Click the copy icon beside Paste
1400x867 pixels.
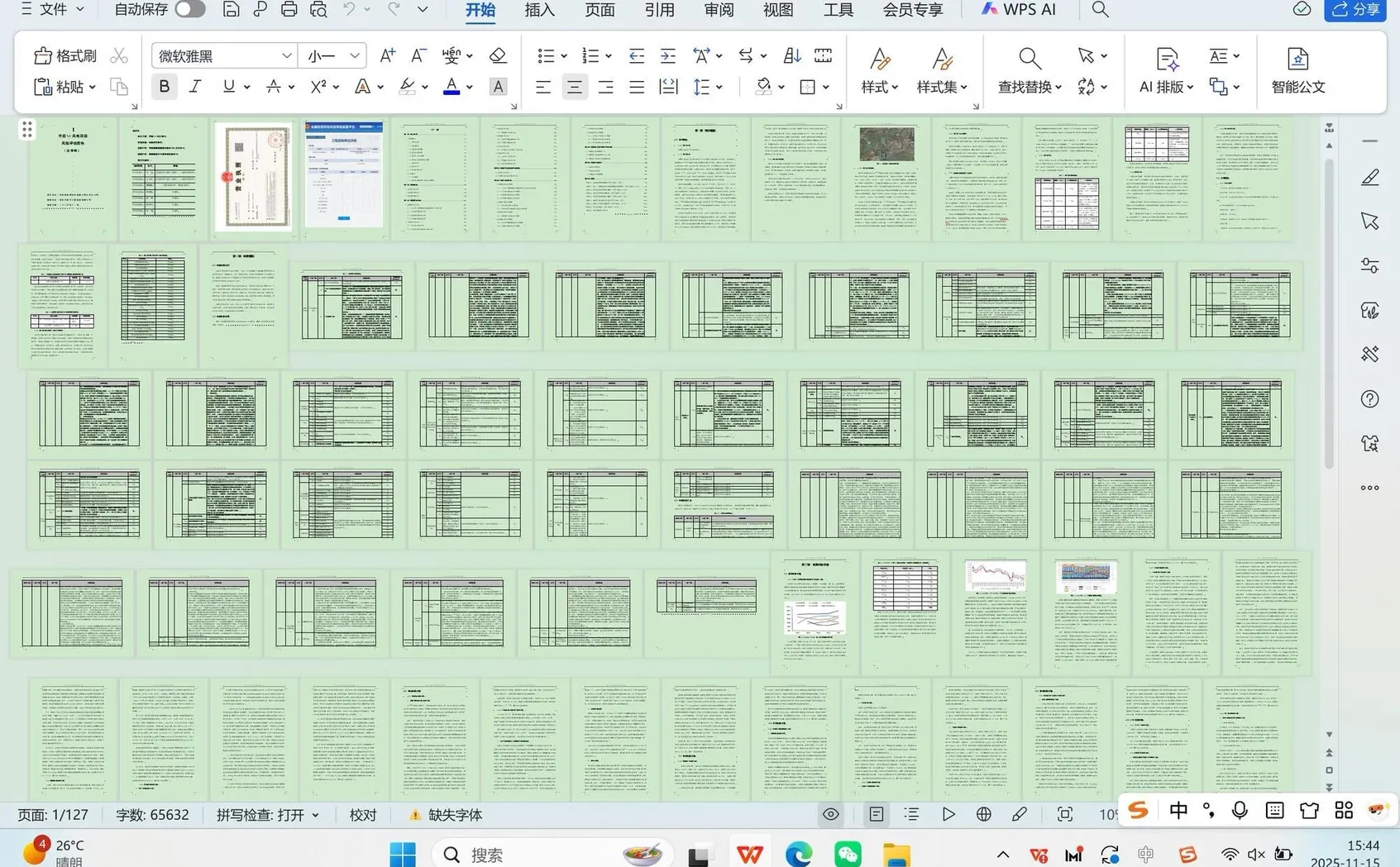(119, 87)
